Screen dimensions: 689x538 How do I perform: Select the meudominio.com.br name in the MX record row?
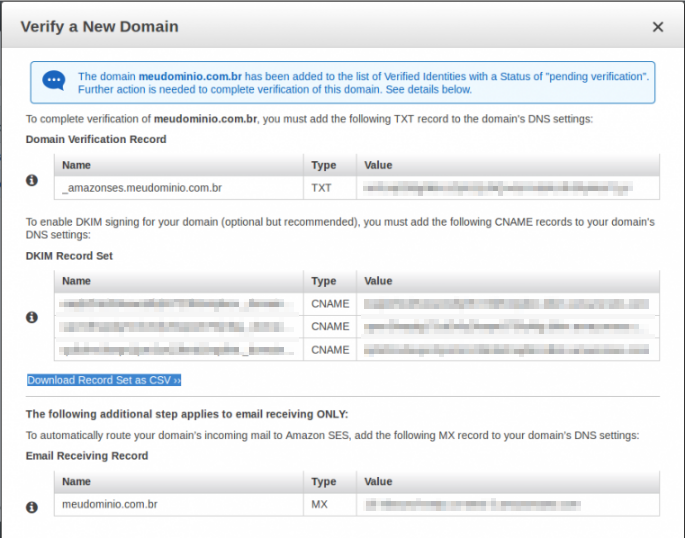pyautogui.click(x=110, y=505)
